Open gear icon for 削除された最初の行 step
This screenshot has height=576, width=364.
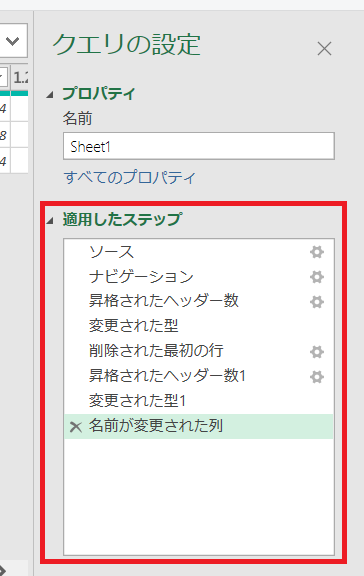pos(317,352)
